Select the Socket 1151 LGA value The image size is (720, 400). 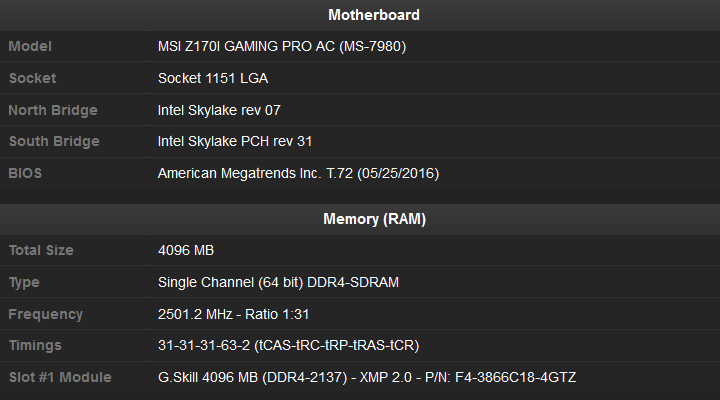click(x=213, y=78)
